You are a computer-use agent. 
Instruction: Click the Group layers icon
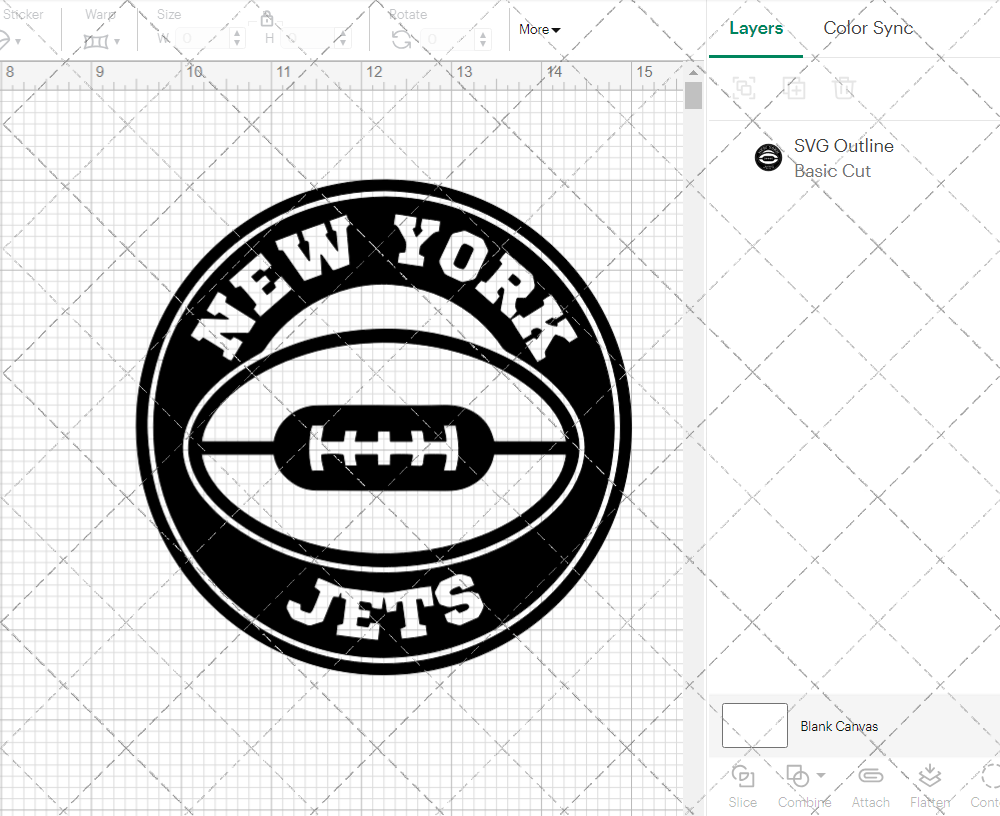click(744, 88)
